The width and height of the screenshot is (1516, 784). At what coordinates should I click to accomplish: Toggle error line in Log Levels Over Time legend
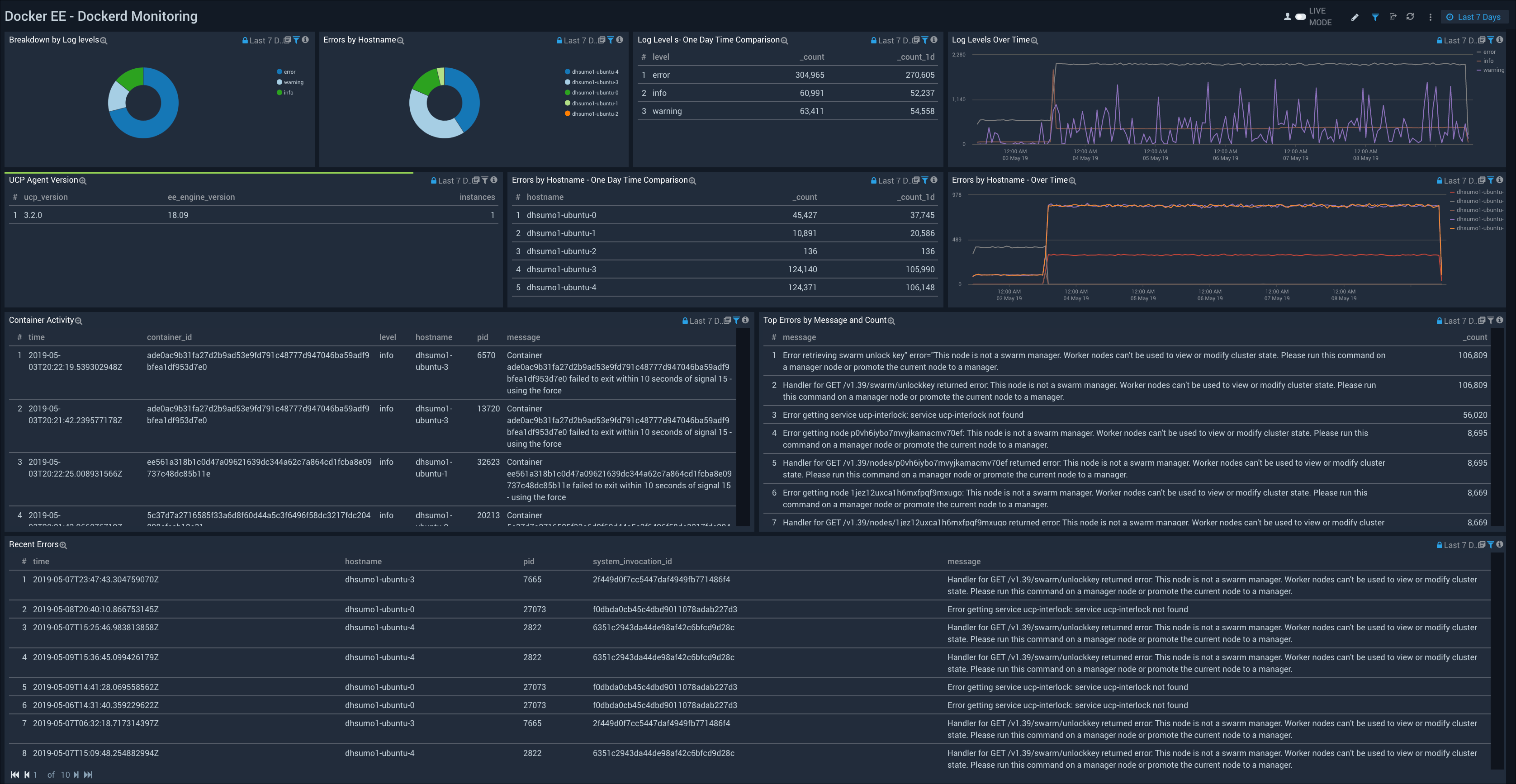(x=1486, y=52)
